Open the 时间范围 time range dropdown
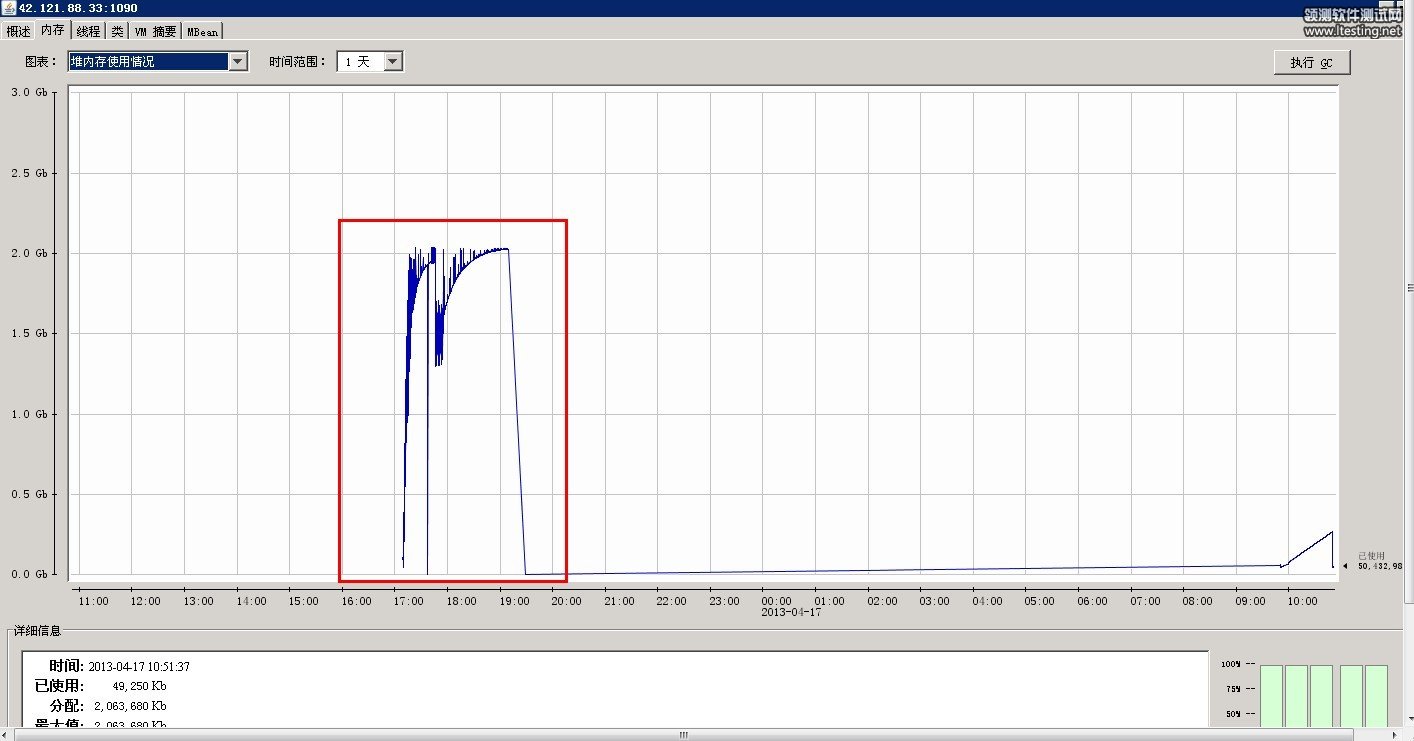This screenshot has height=741, width=1414. (x=393, y=62)
